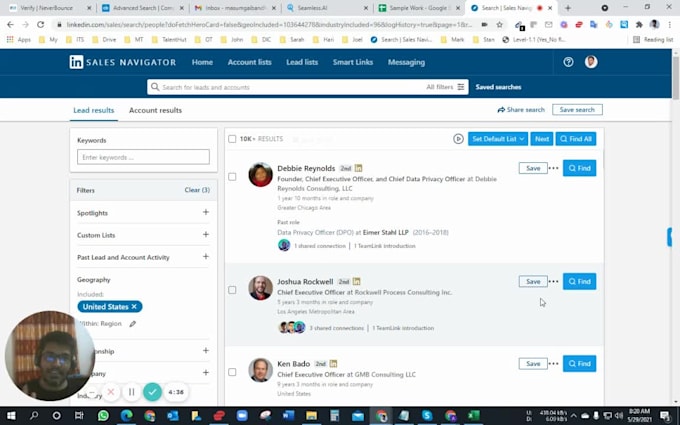
Task: Open the Set Default List dropdown
Action: point(498,139)
